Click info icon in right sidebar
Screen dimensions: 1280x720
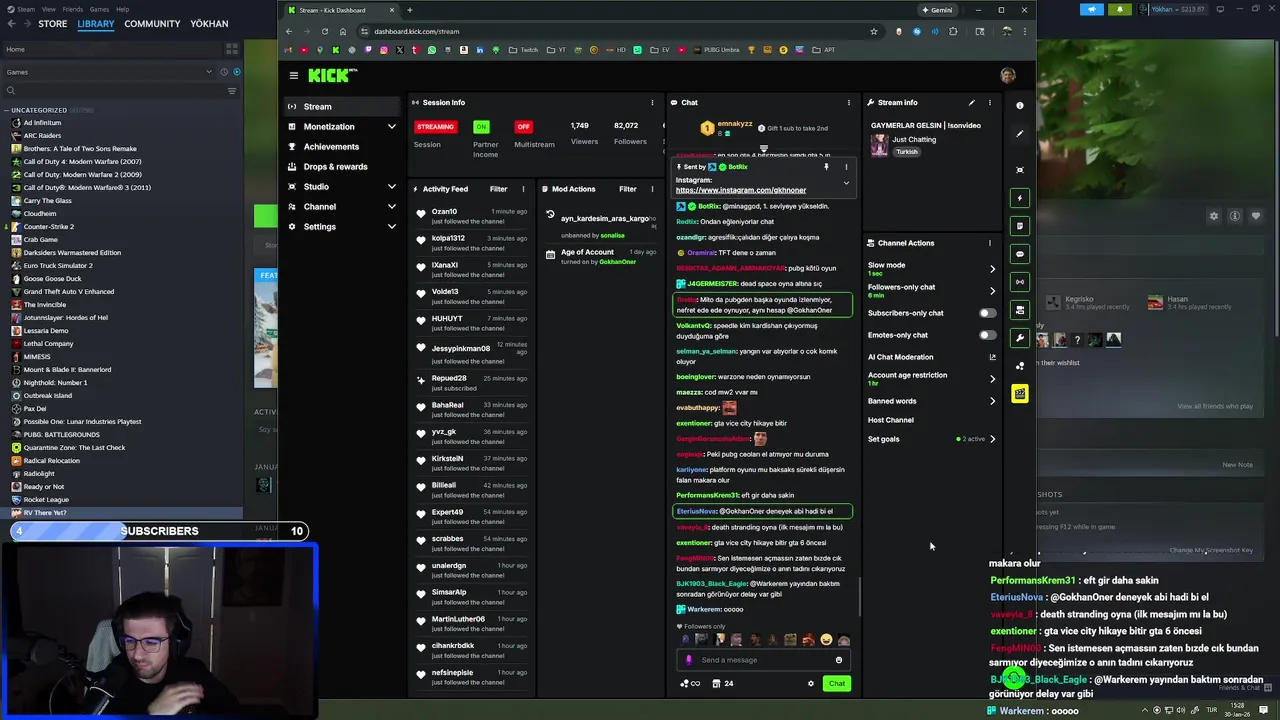coord(1020,105)
